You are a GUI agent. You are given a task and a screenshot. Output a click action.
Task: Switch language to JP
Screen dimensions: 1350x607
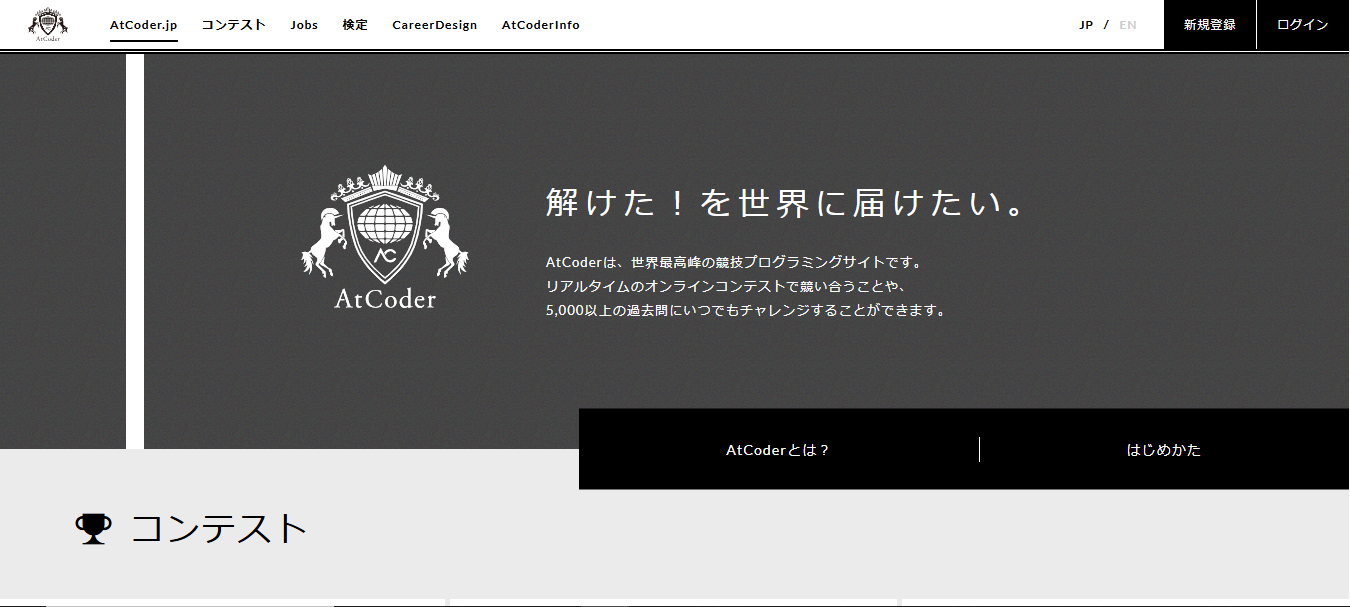[x=1086, y=25]
